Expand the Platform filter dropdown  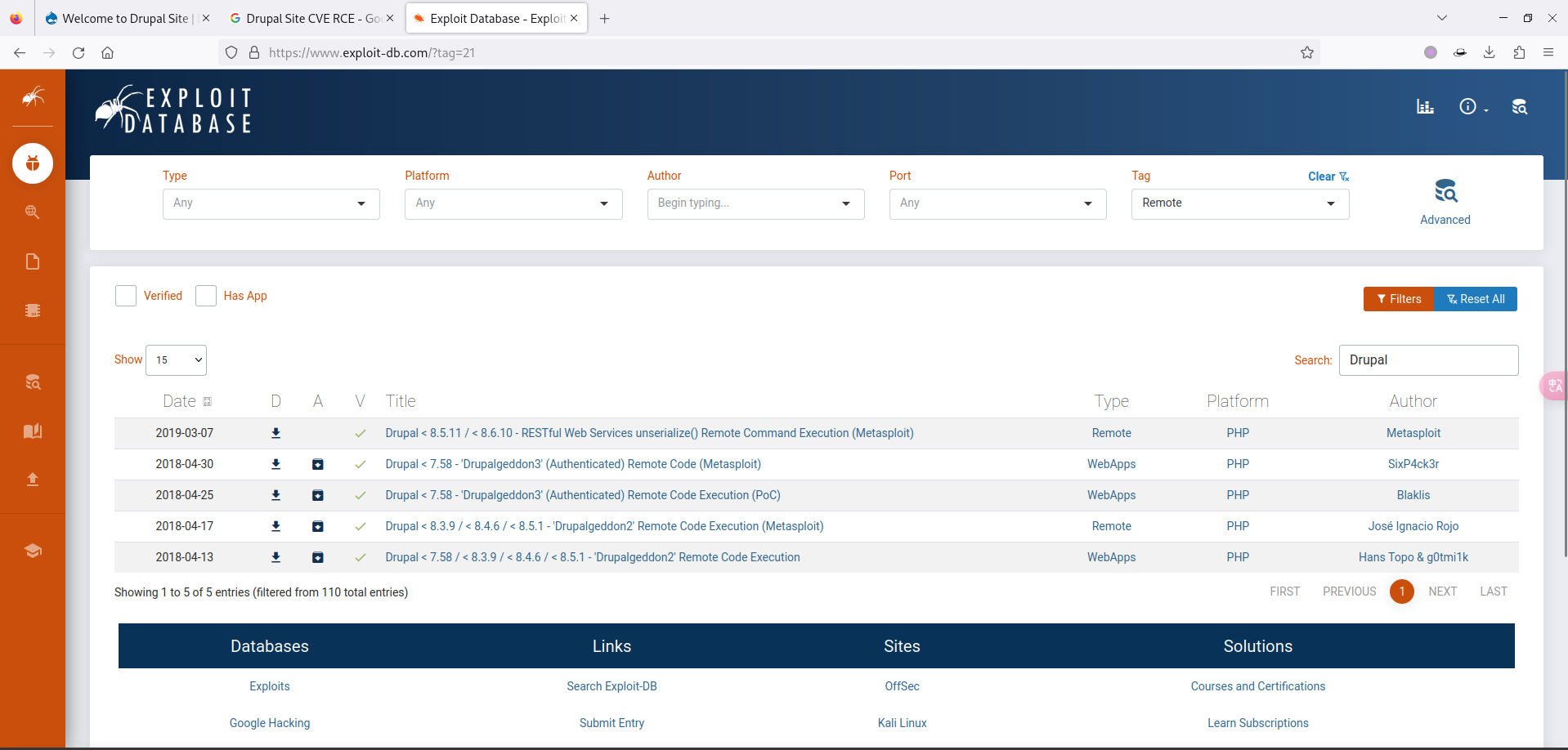pyautogui.click(x=513, y=204)
